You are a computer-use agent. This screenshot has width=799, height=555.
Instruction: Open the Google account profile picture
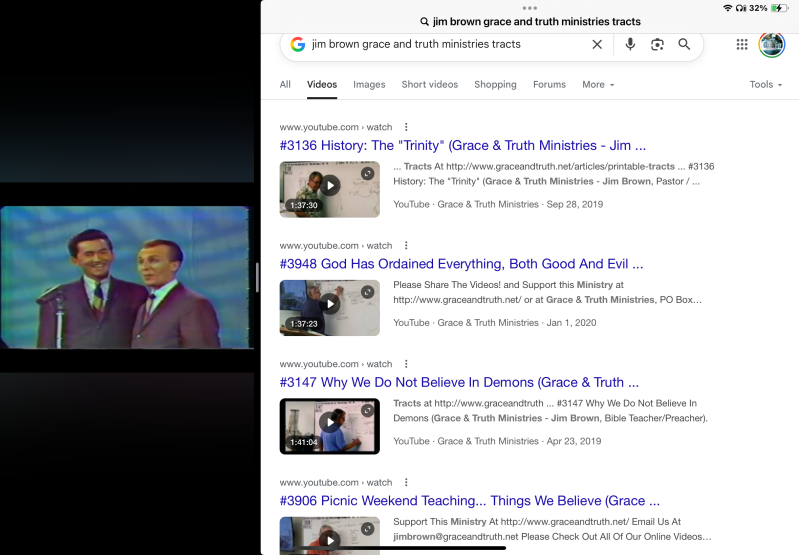[771, 45]
